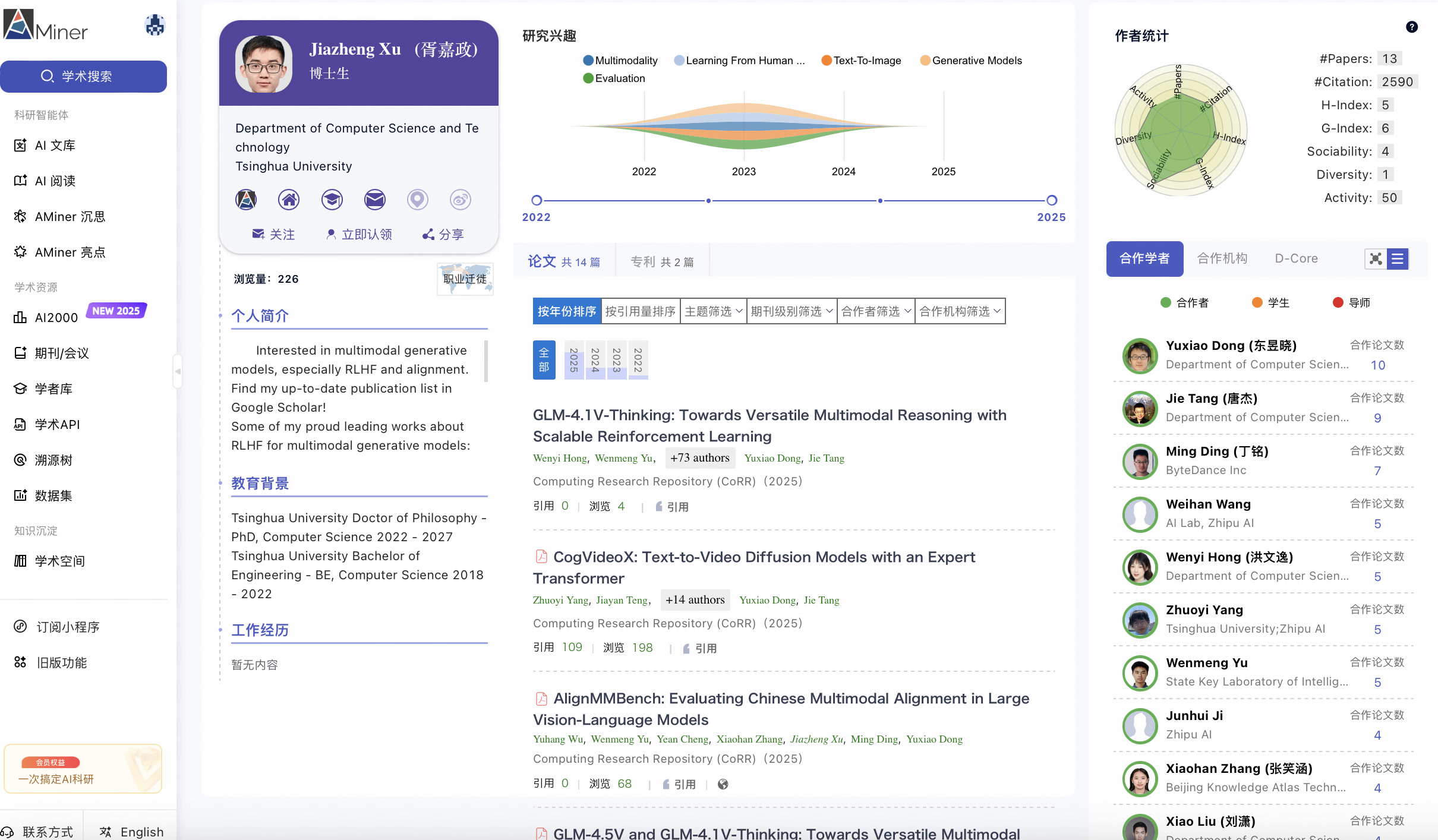Open the 期刊级别筛选 dropdown
The height and width of the screenshot is (840, 1438).
791,311
